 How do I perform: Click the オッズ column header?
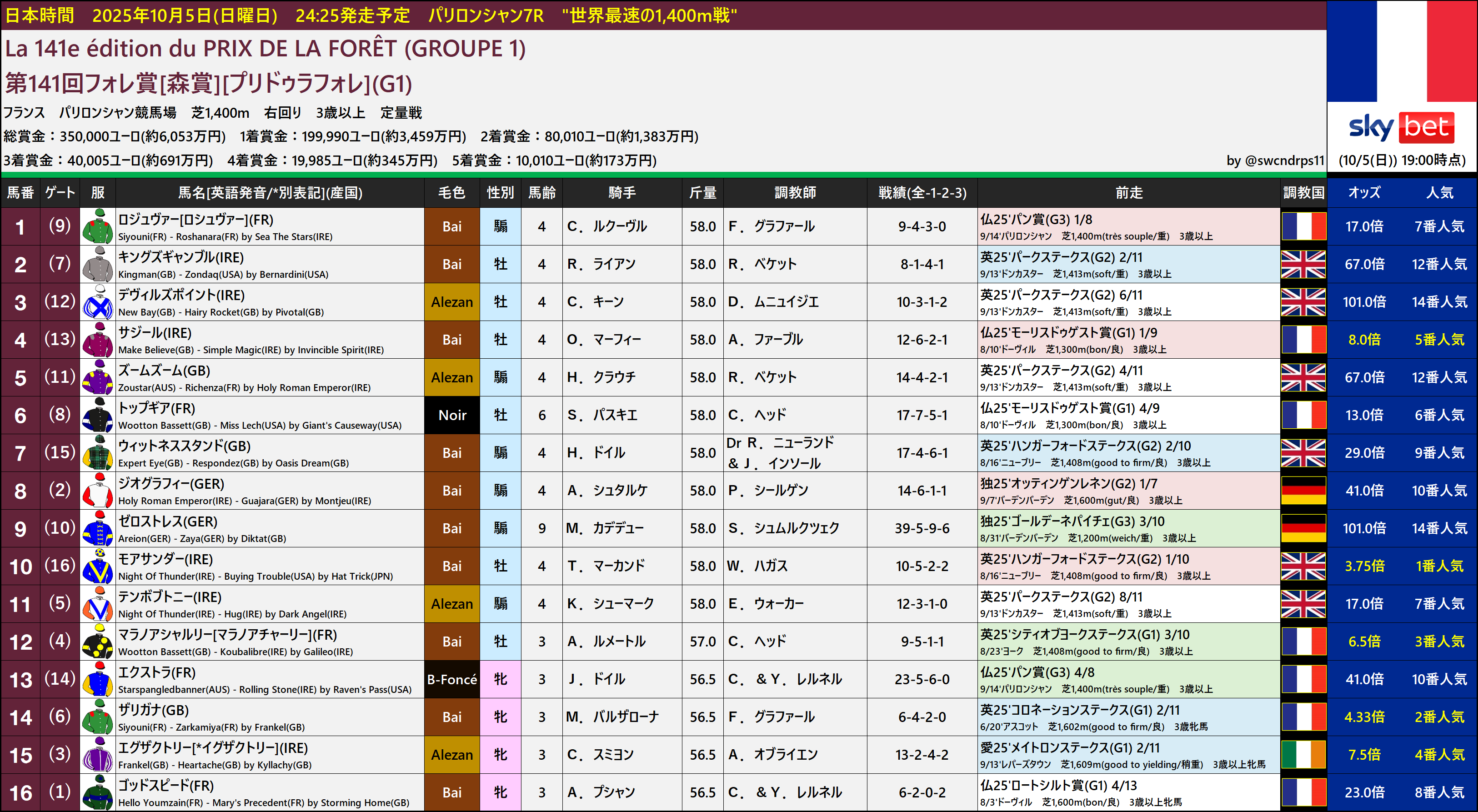coord(1364,193)
